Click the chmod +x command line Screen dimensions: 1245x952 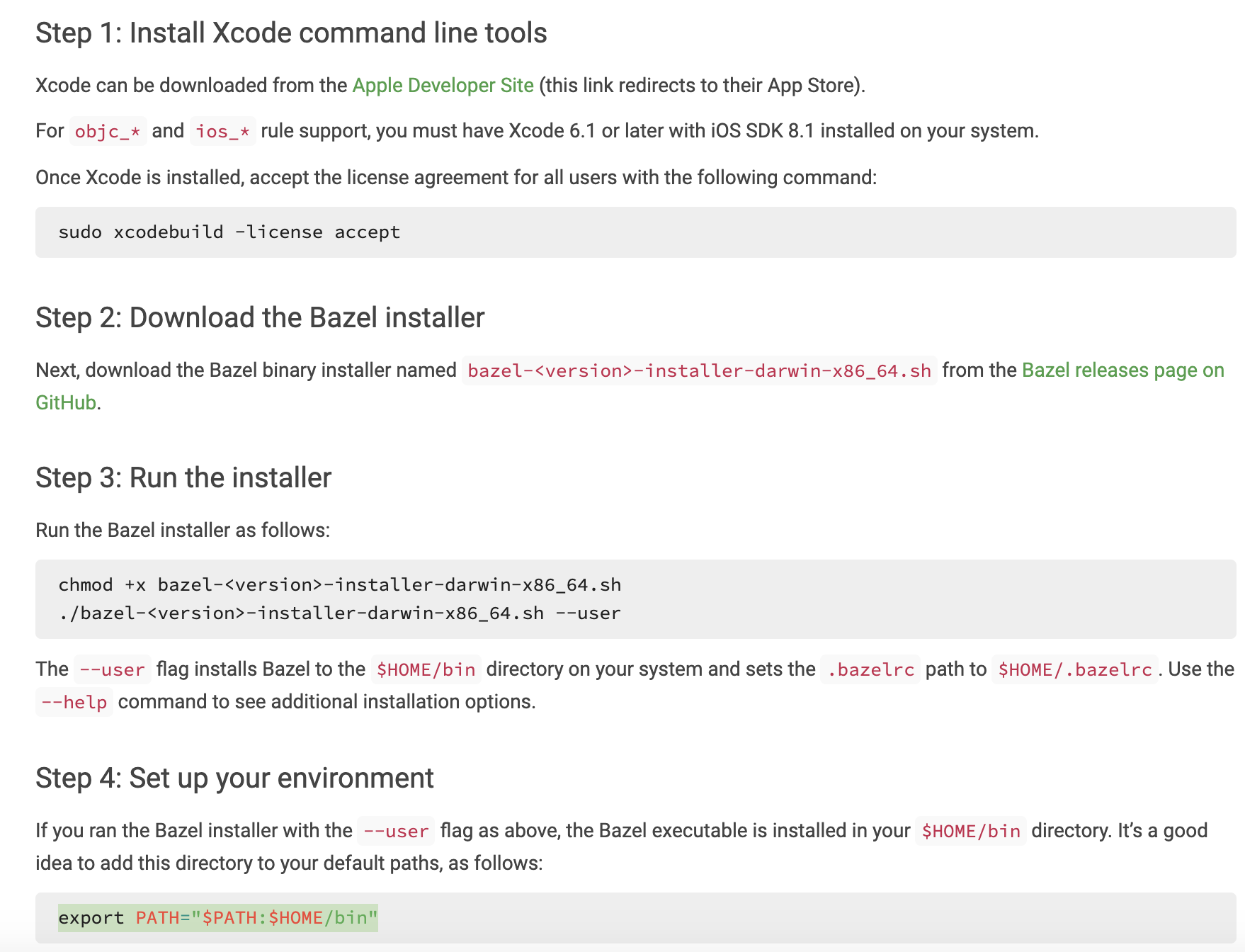340,584
